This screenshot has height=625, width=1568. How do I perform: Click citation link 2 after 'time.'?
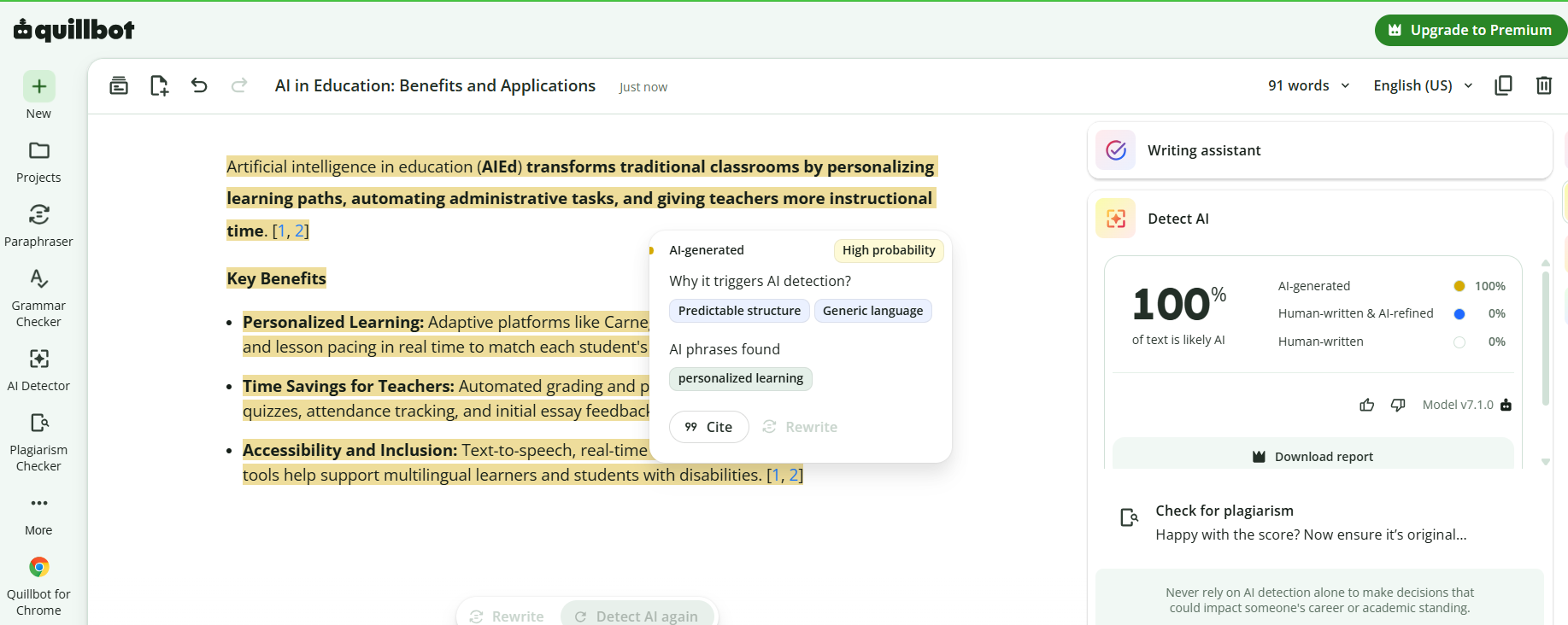click(299, 231)
